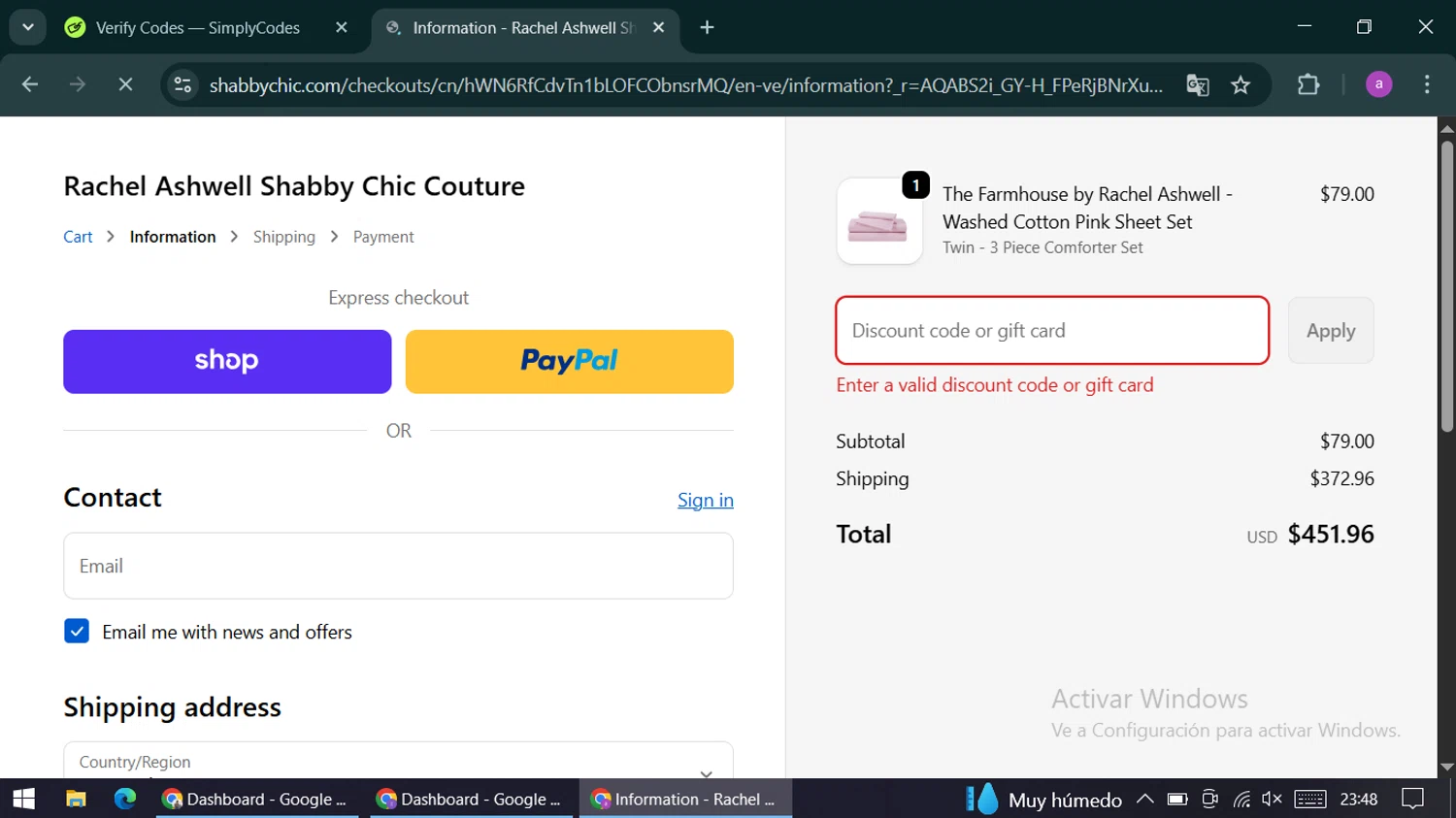Open the Wi-Fi network tray icon
1456x818 pixels.
coord(1241,799)
